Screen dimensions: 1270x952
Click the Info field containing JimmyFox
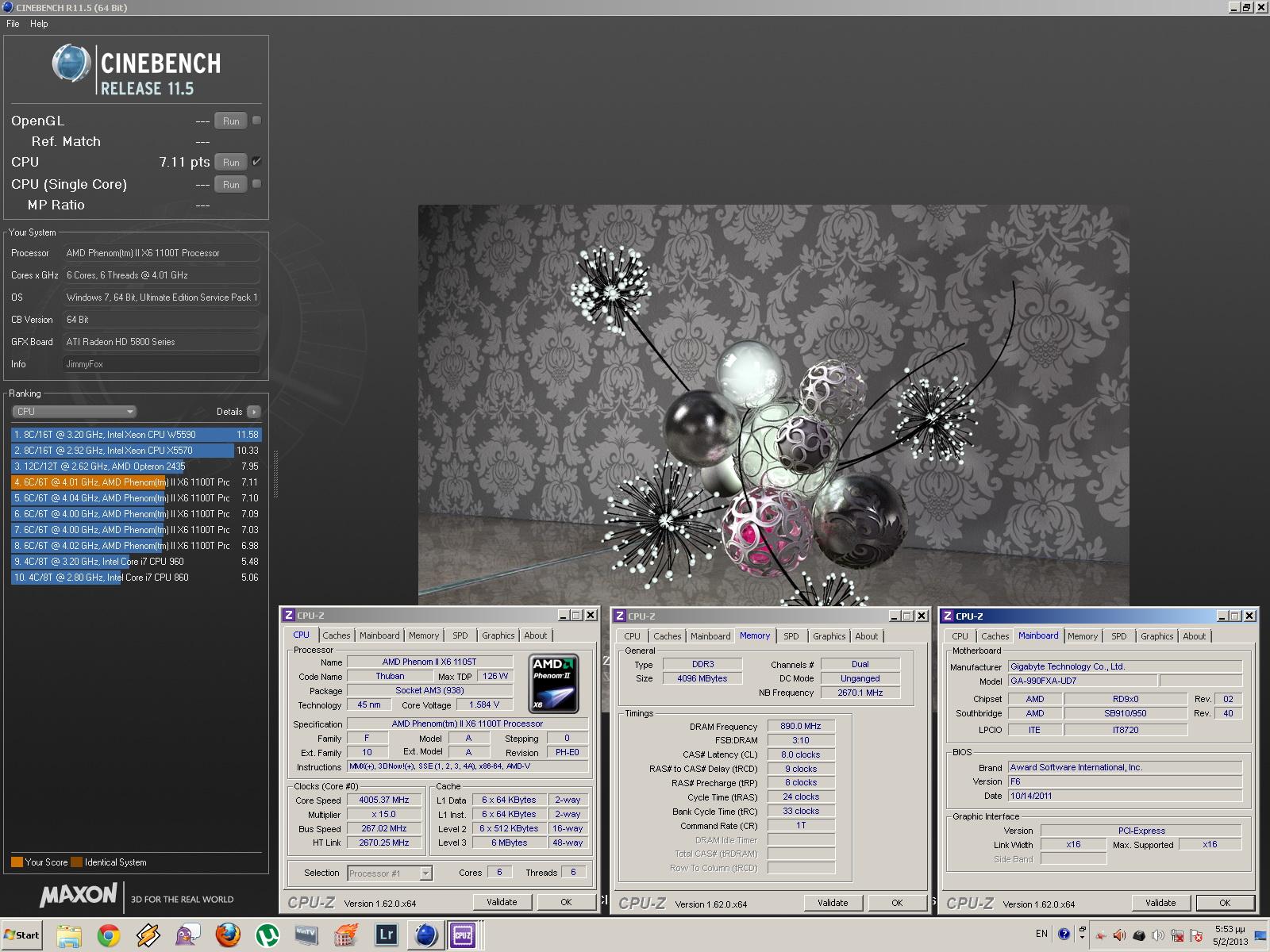click(161, 364)
